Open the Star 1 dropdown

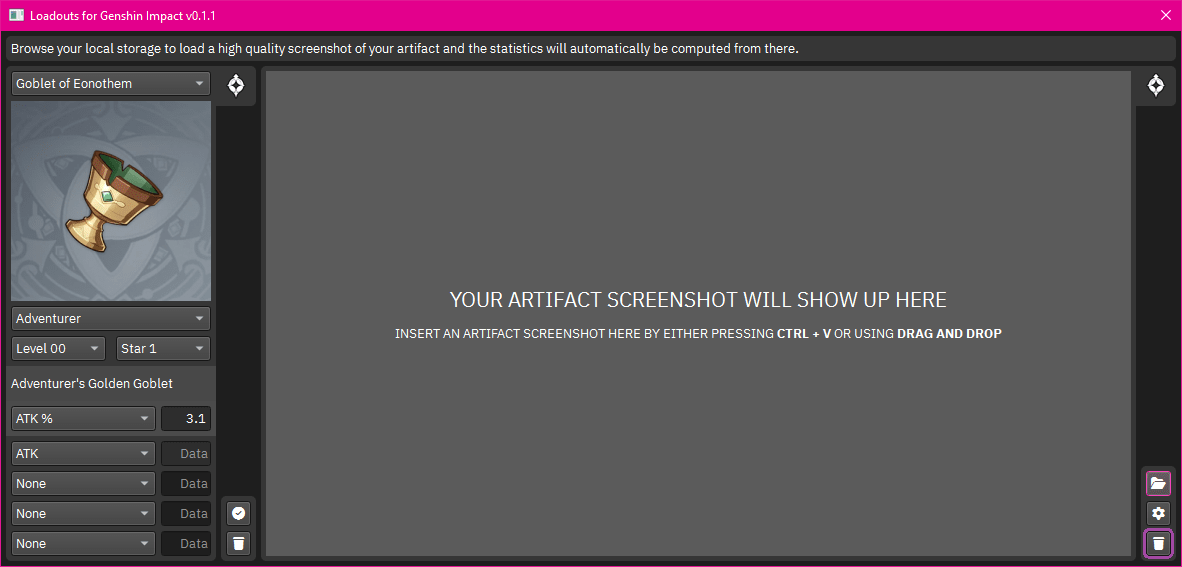point(164,349)
